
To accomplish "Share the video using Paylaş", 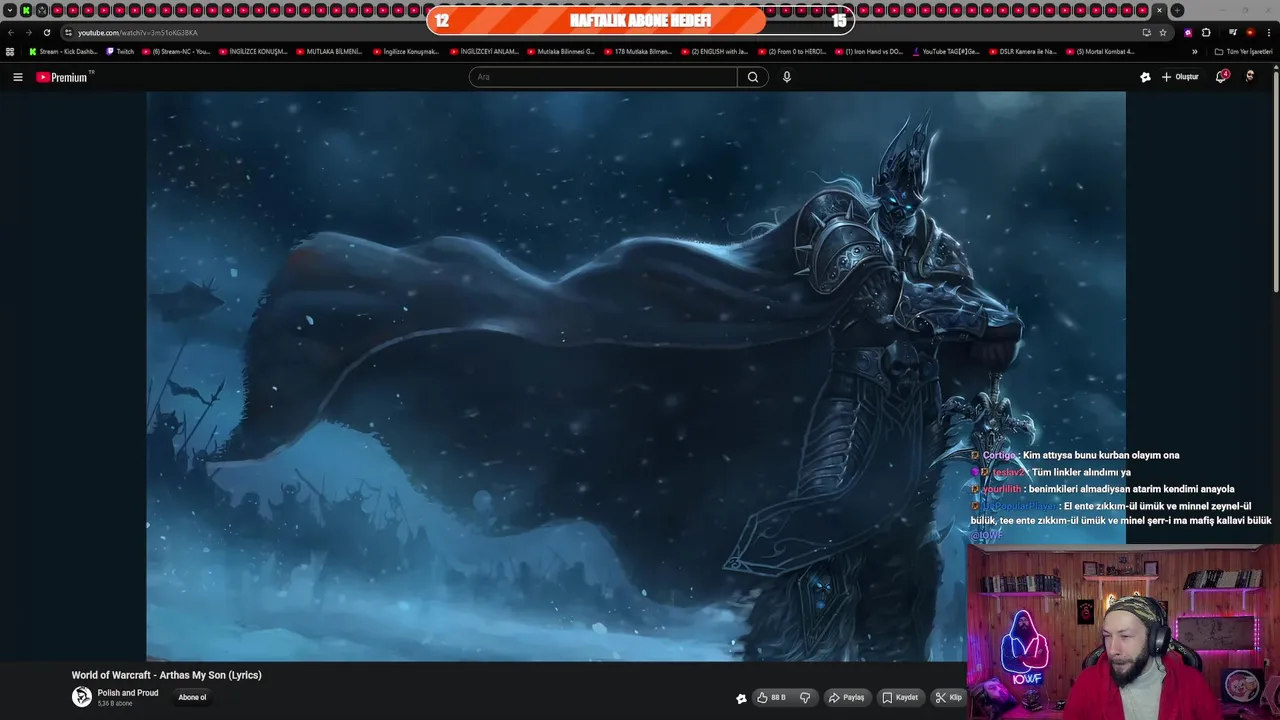I will tap(846, 698).
